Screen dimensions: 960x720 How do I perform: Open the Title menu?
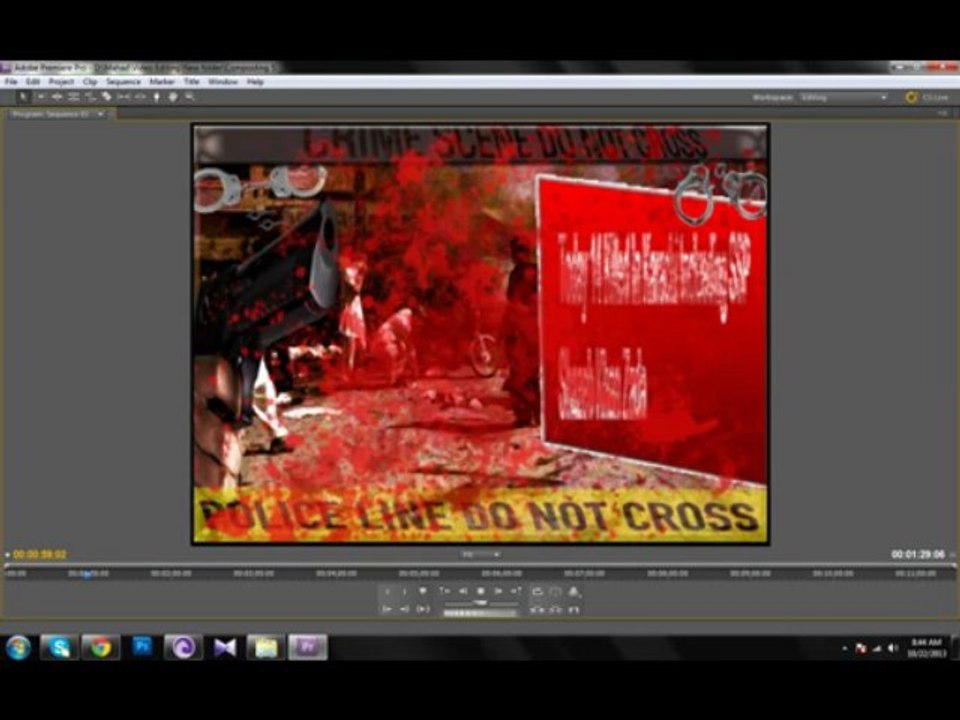tap(192, 81)
